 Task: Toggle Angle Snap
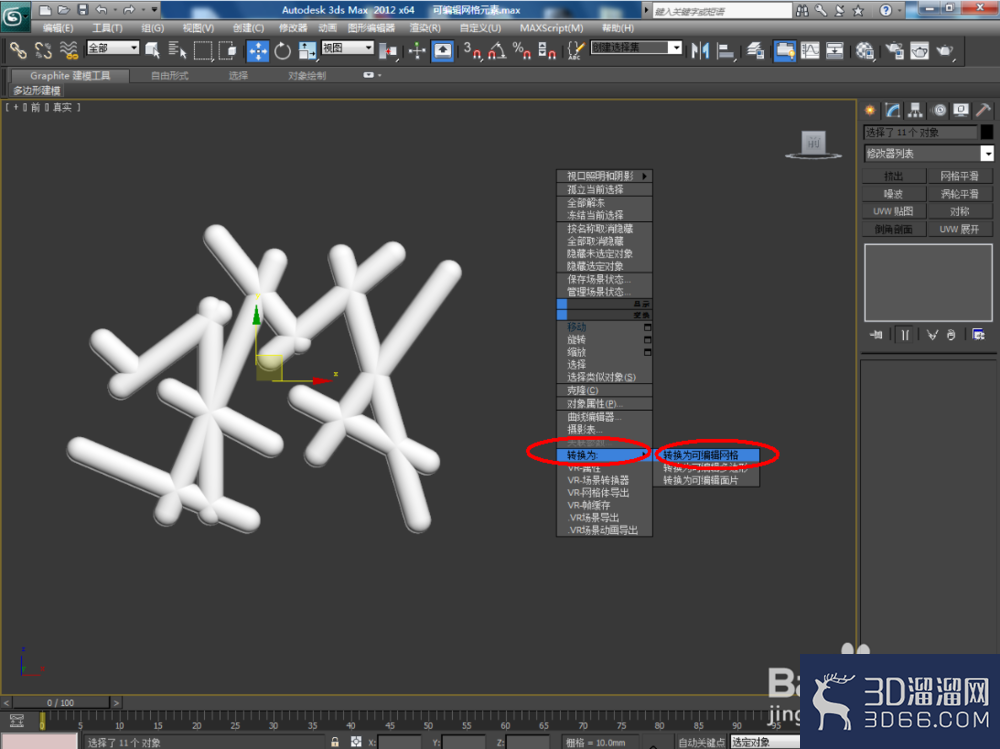coord(497,50)
